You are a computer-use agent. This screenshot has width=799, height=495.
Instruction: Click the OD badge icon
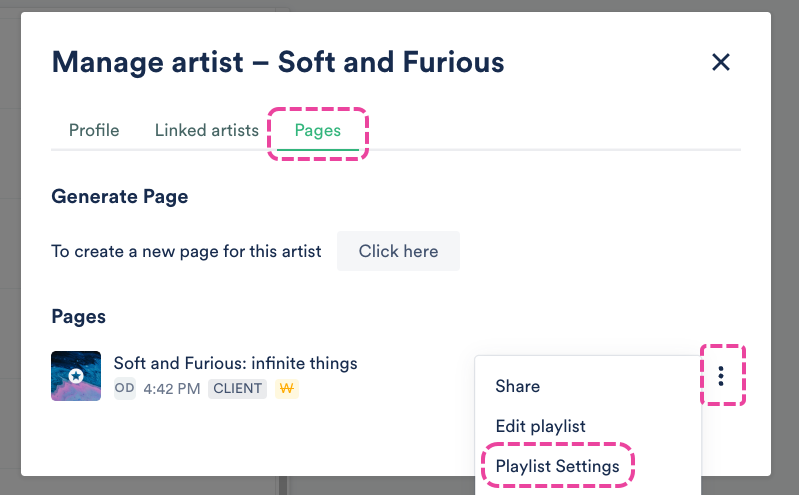tap(125, 389)
